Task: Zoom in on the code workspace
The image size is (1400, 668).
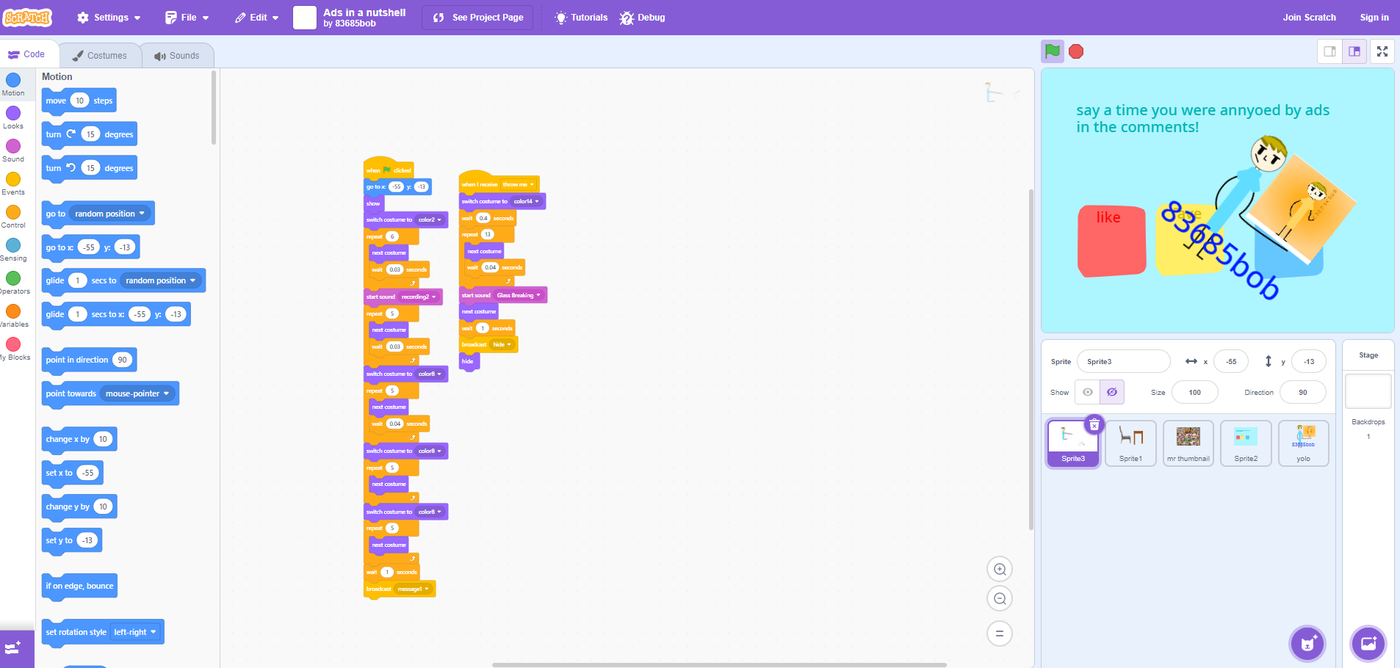Action: pos(998,569)
